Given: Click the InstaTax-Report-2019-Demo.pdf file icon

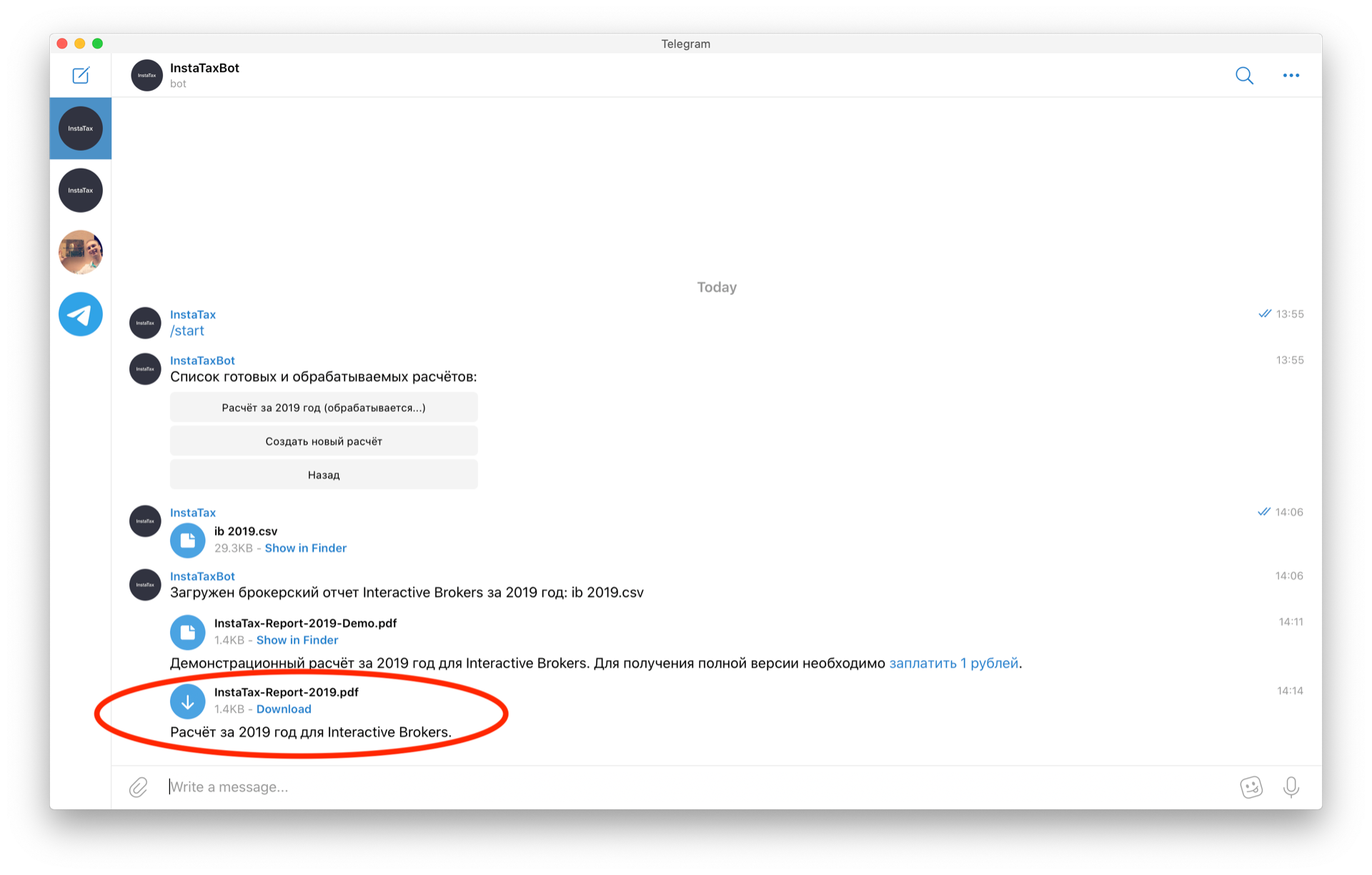Looking at the screenshot, I should tap(187, 632).
